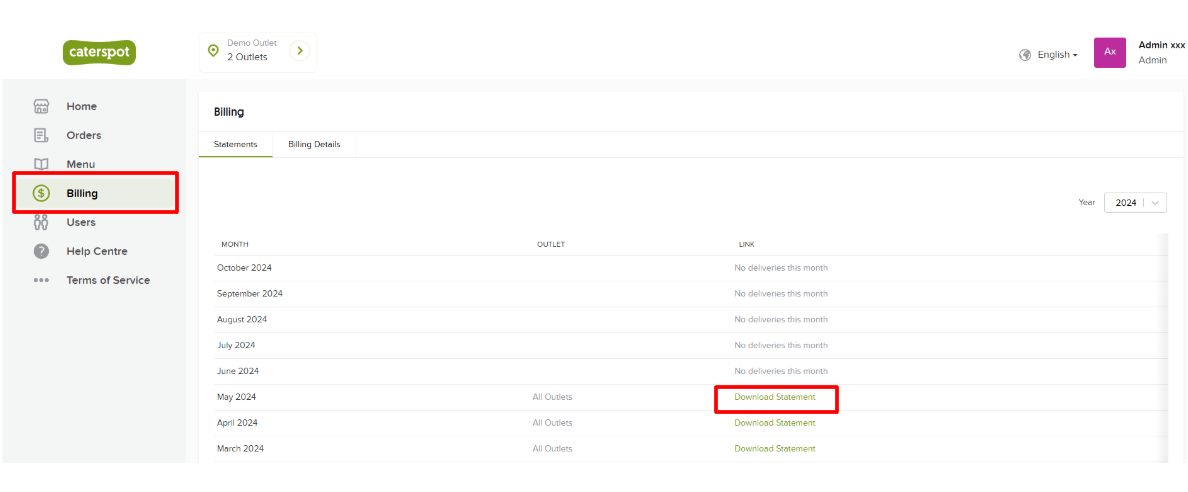Download Statement for April 2024
Screen dimensions: 1188x492
(774, 423)
